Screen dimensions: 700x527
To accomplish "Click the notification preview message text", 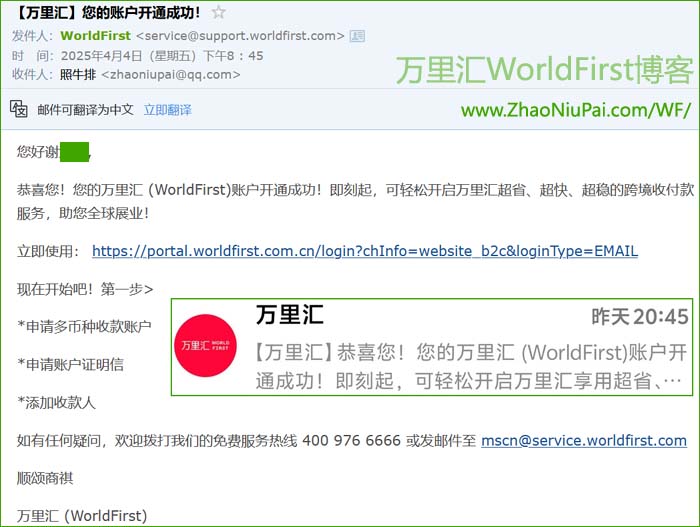I will (471, 367).
